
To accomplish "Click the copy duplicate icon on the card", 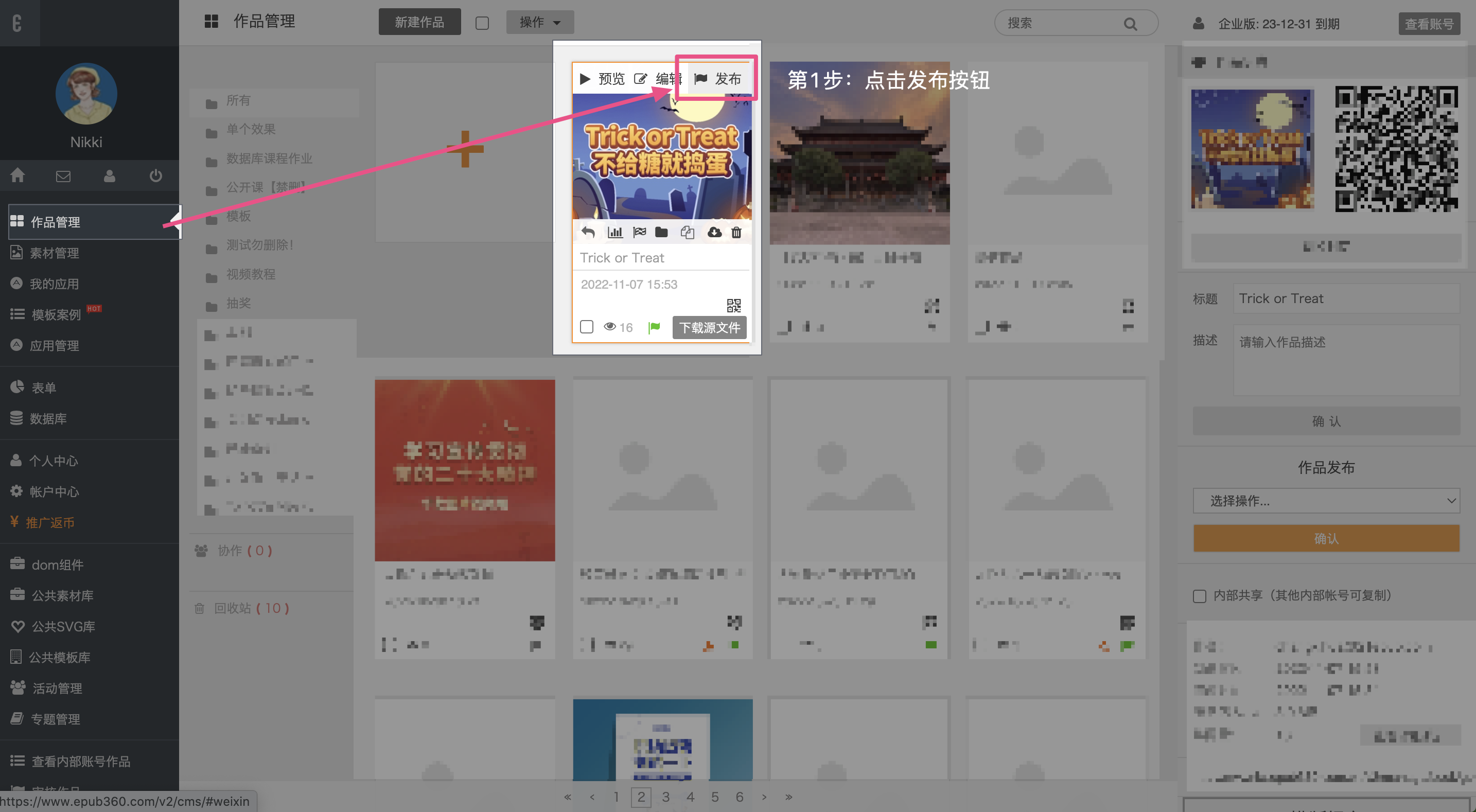I will 687,232.
